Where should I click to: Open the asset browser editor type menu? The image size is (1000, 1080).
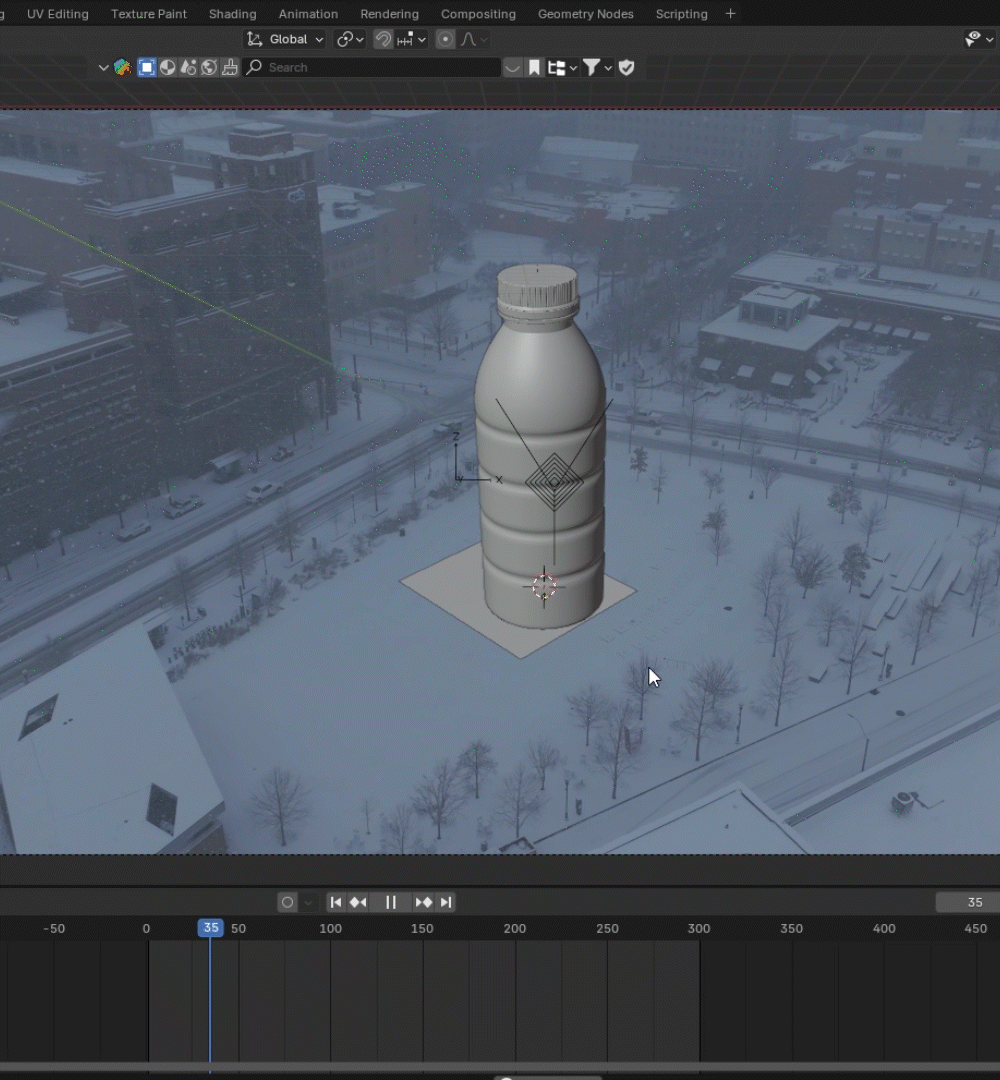(x=123, y=68)
